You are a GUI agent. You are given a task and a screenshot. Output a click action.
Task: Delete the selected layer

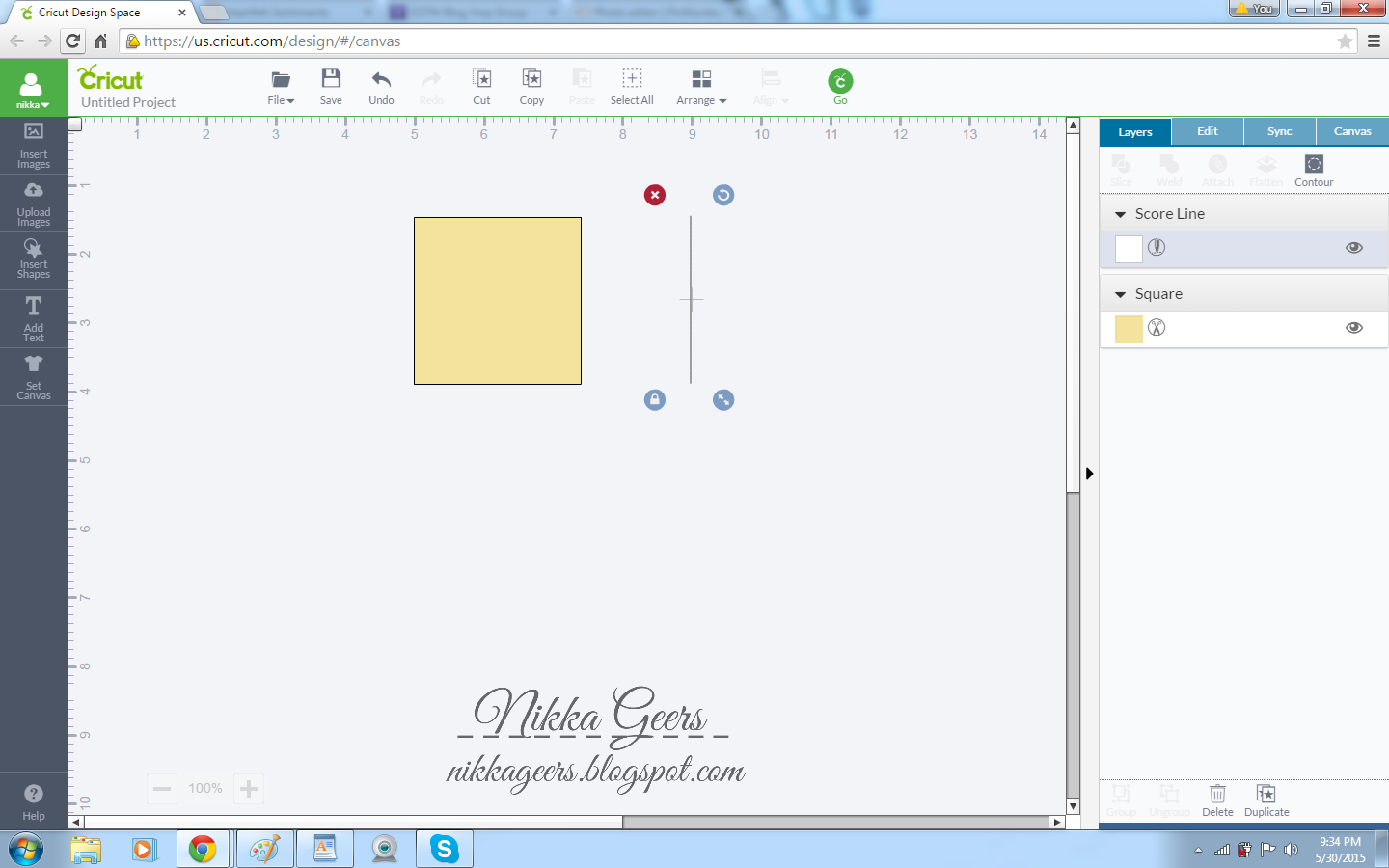click(1217, 800)
